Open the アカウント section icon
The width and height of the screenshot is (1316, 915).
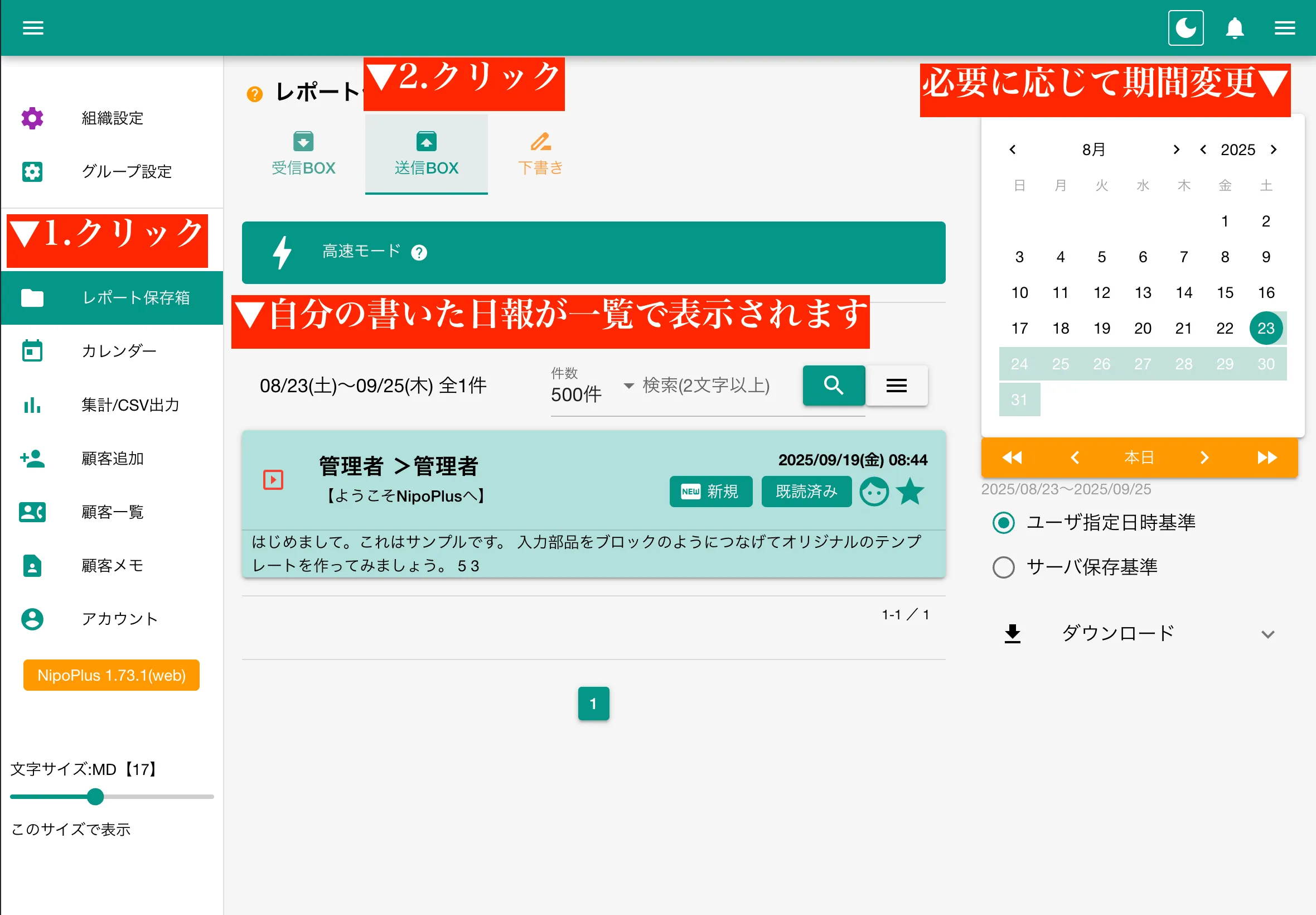(x=32, y=619)
